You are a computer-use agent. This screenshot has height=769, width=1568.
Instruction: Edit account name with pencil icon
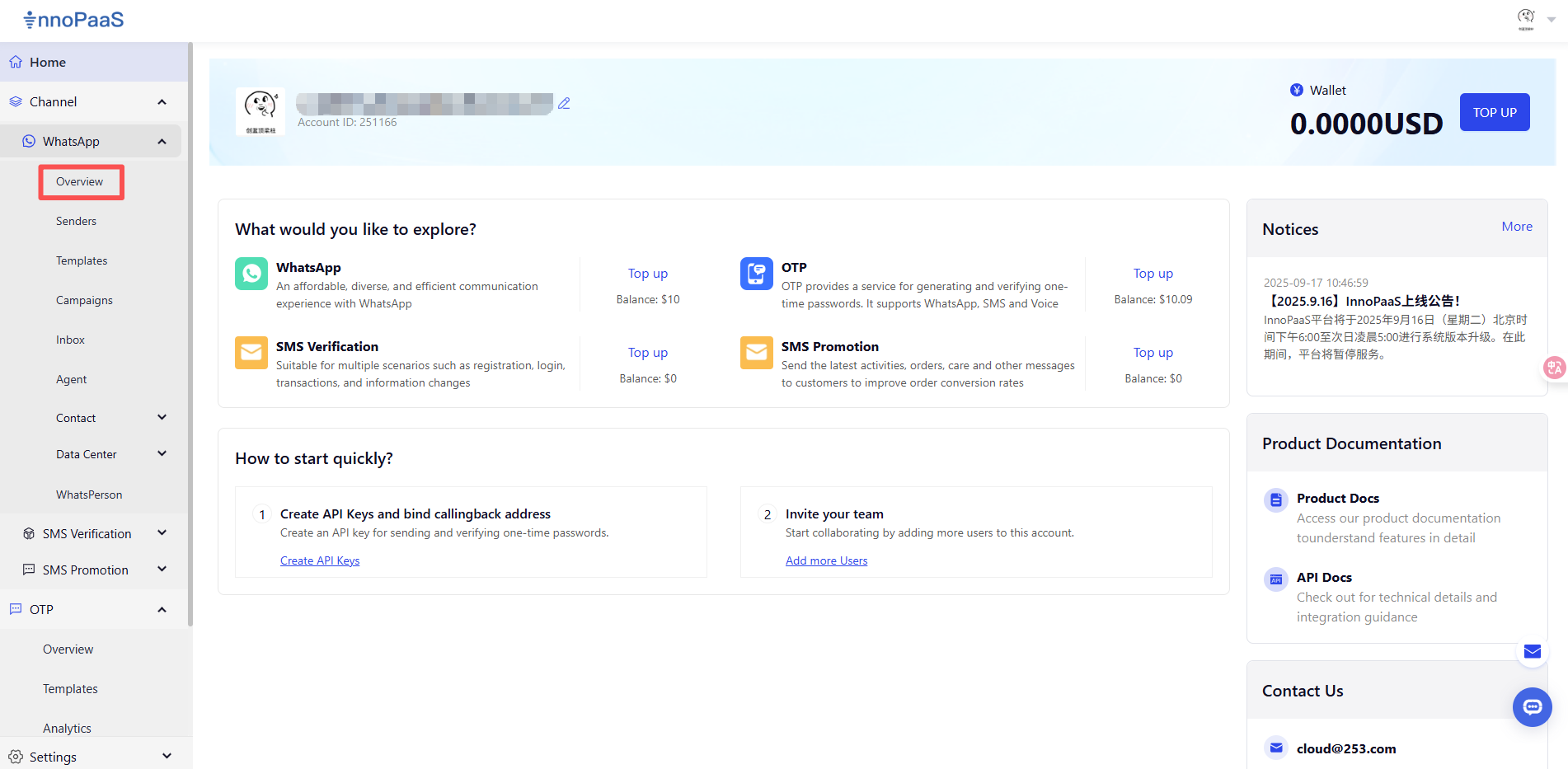point(564,103)
